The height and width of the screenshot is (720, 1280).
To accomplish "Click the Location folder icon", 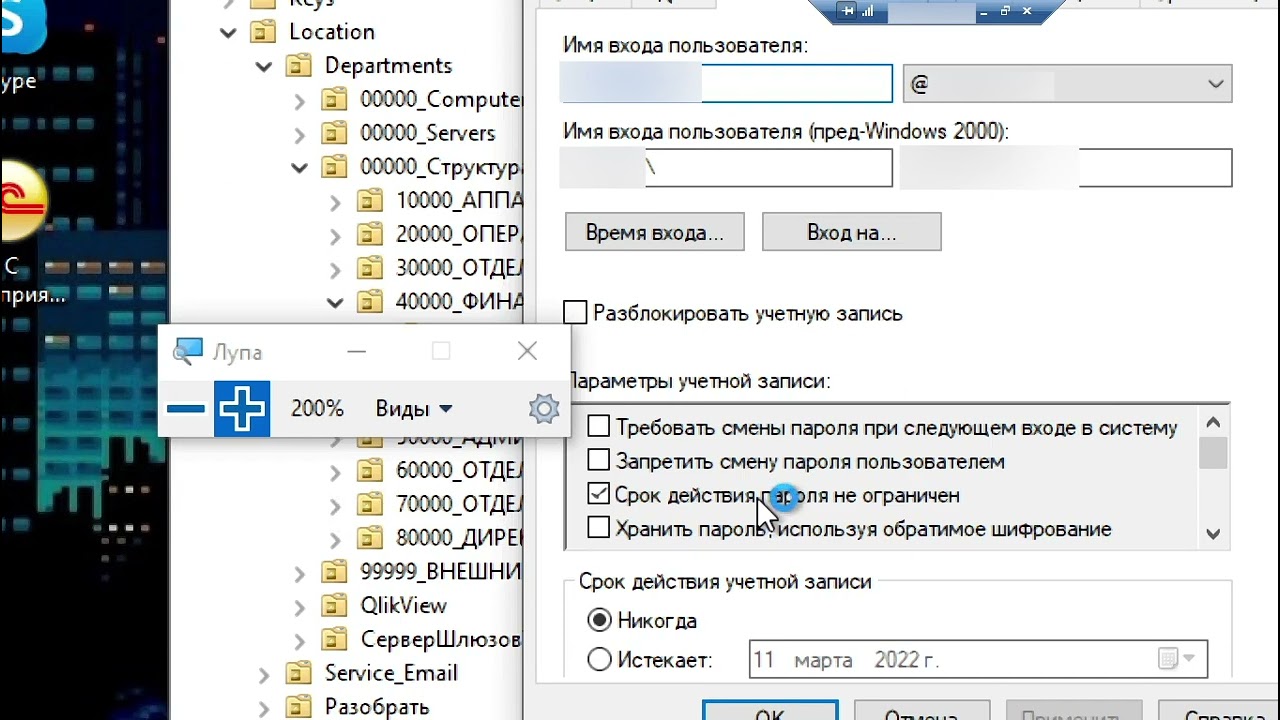I will tap(263, 32).
